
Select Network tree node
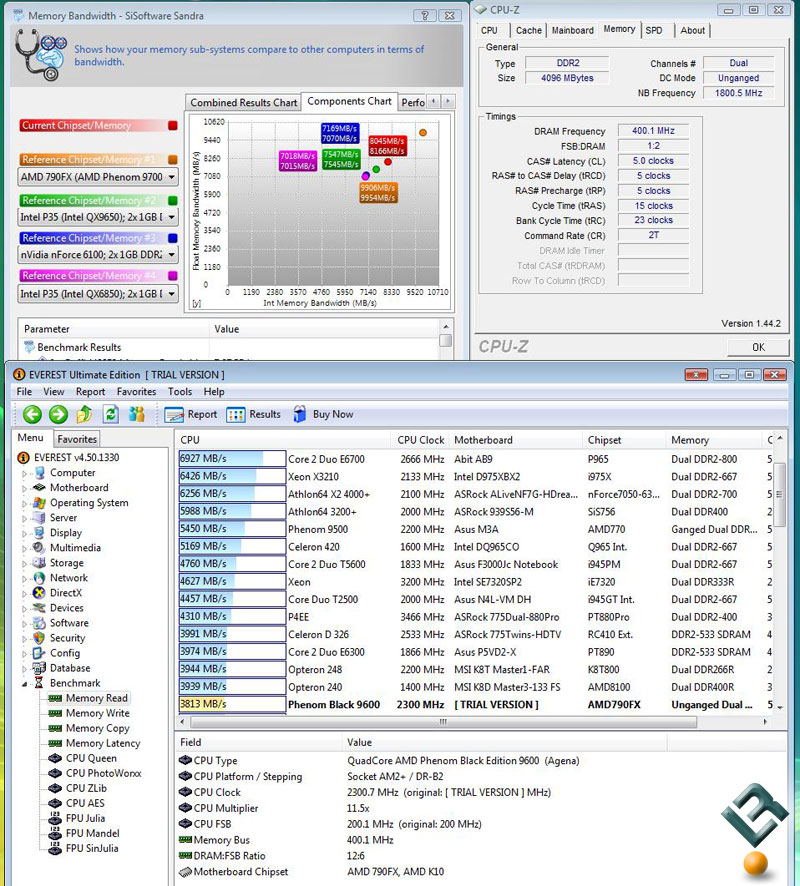pyautogui.click(x=69, y=577)
